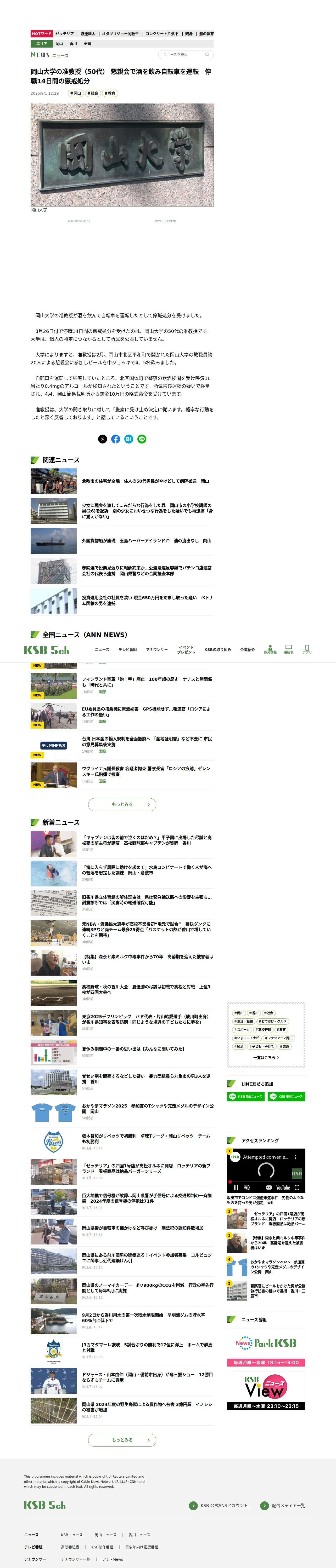Open the 企業紹介 navbar menu
This screenshot has height=1568, width=336.
[248, 649]
